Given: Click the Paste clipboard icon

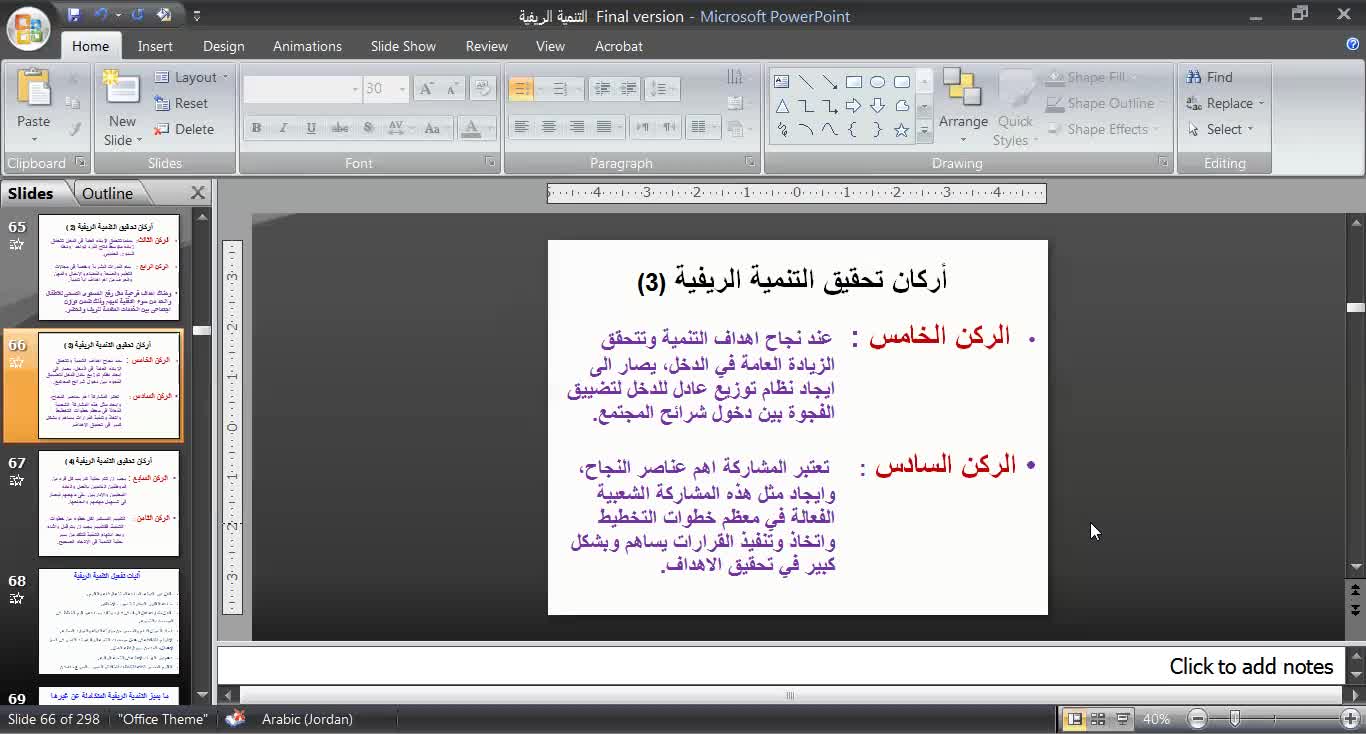Looking at the screenshot, I should [33, 90].
